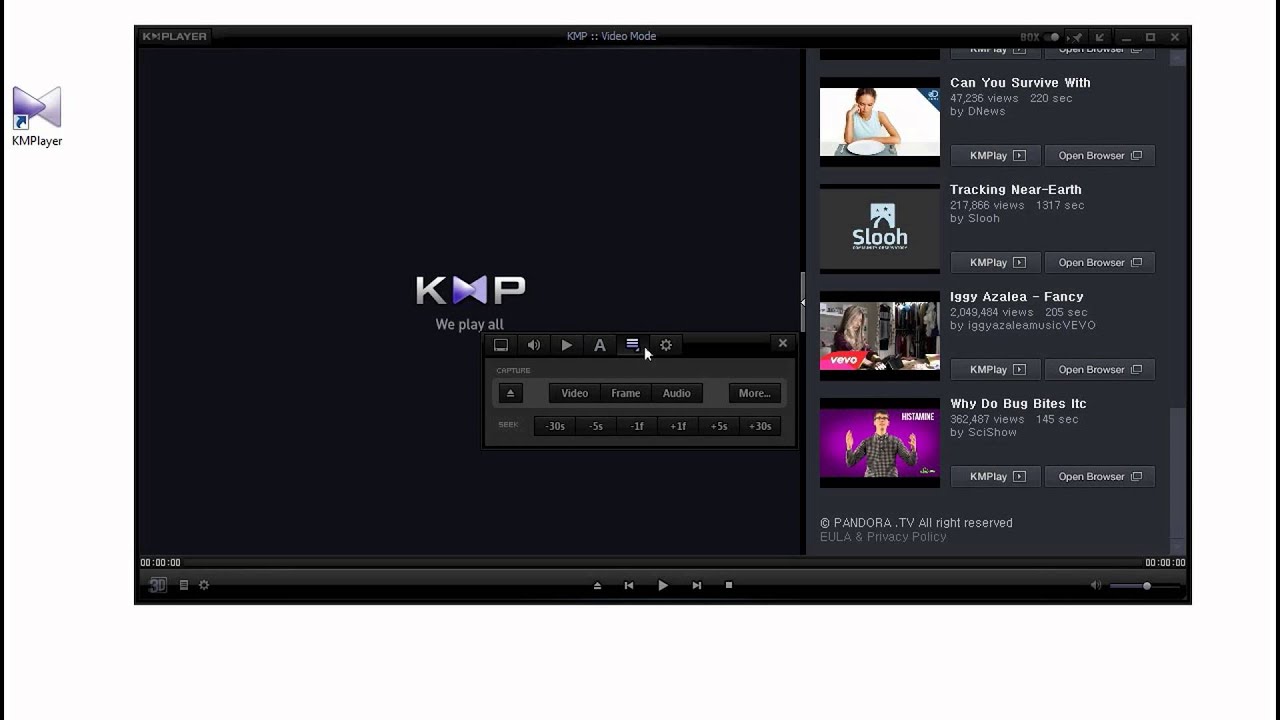Play Why Do Bug Bites Itc in KMPlay
This screenshot has width=1280, height=720.
click(x=997, y=477)
